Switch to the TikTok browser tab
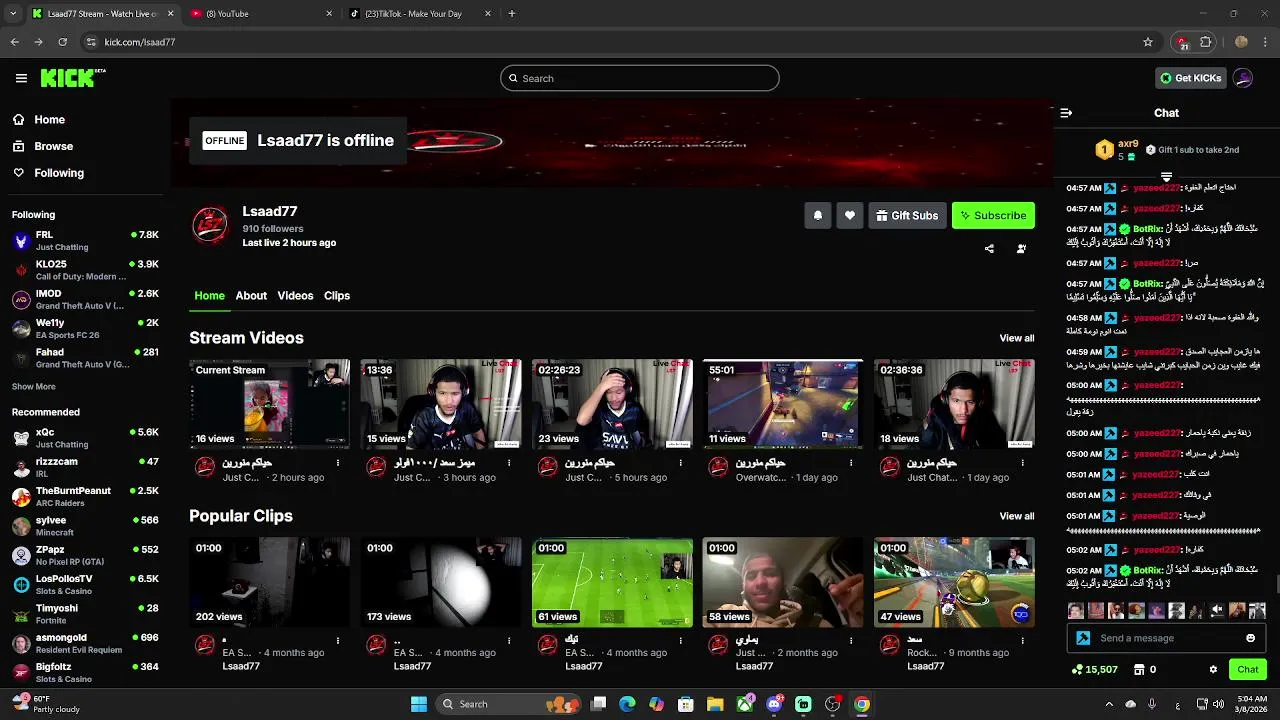 click(x=420, y=14)
